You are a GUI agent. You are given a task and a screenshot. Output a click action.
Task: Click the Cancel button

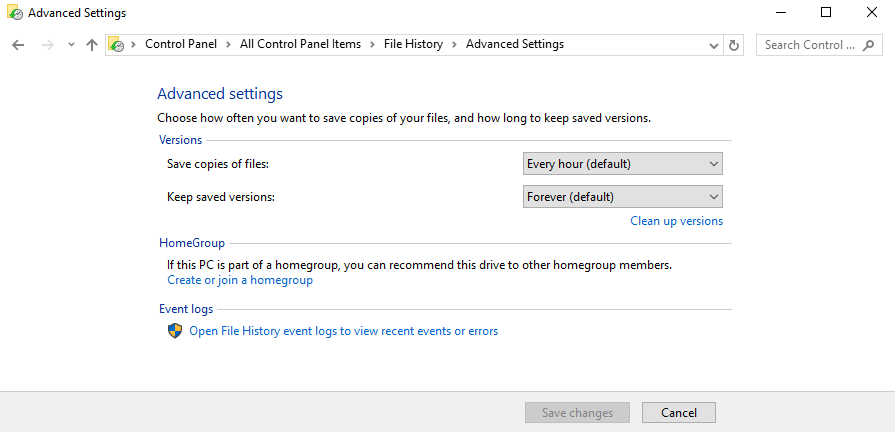tap(679, 413)
